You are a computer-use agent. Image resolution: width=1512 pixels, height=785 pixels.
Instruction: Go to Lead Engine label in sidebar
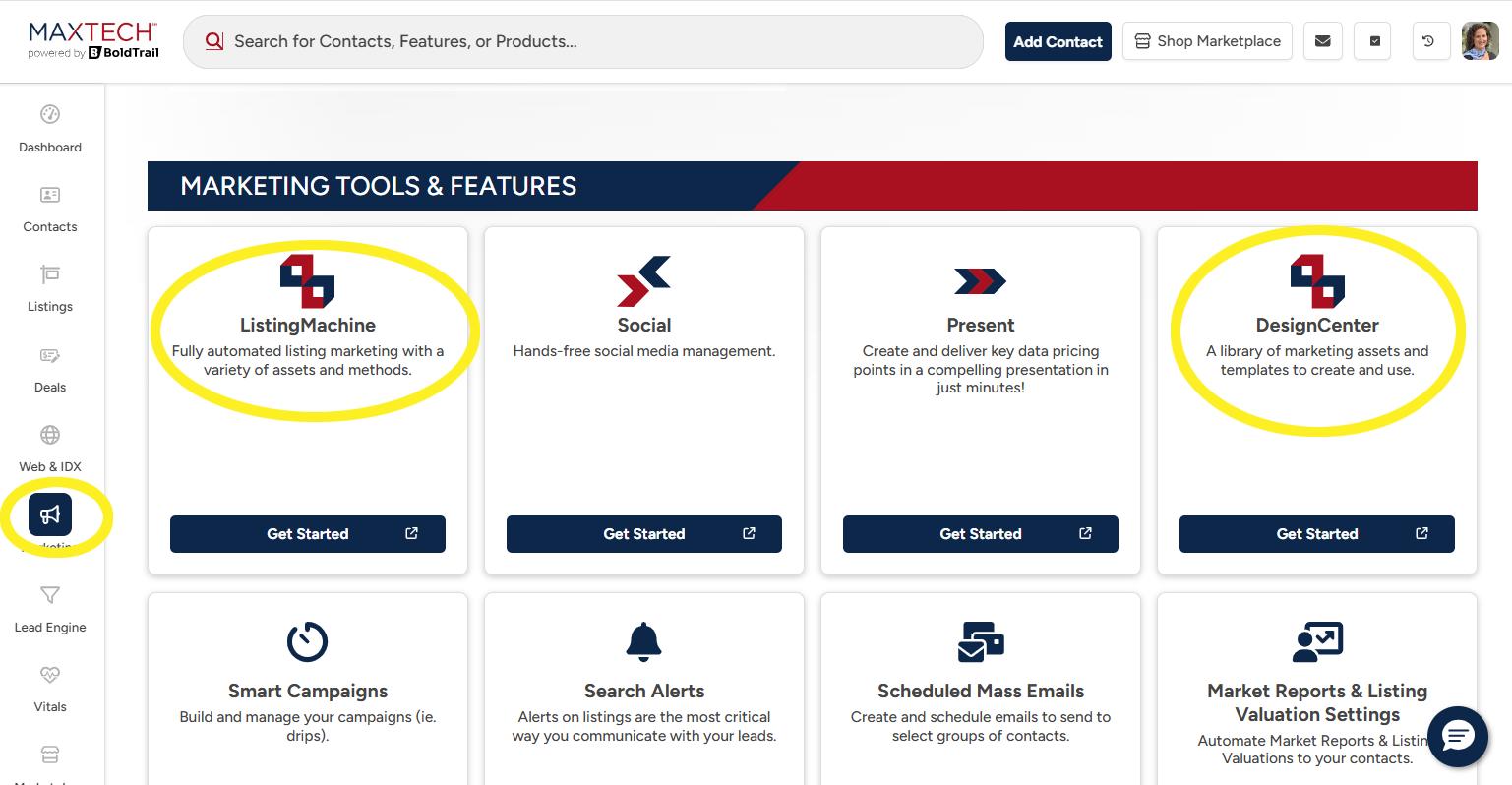(x=50, y=628)
